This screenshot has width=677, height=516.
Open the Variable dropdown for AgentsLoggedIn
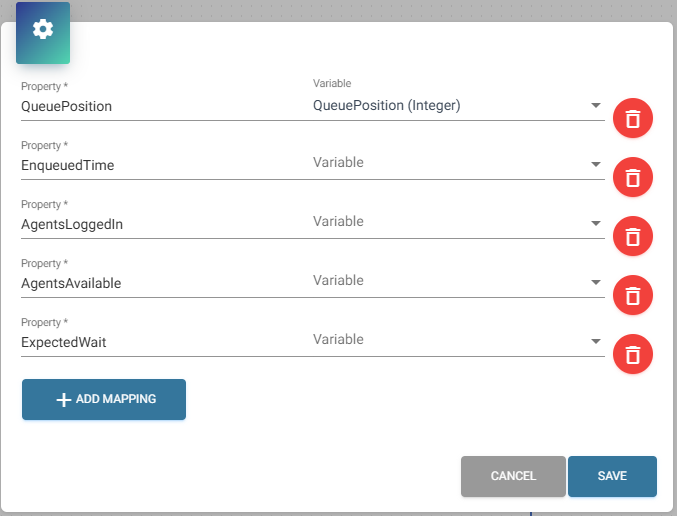tap(457, 222)
